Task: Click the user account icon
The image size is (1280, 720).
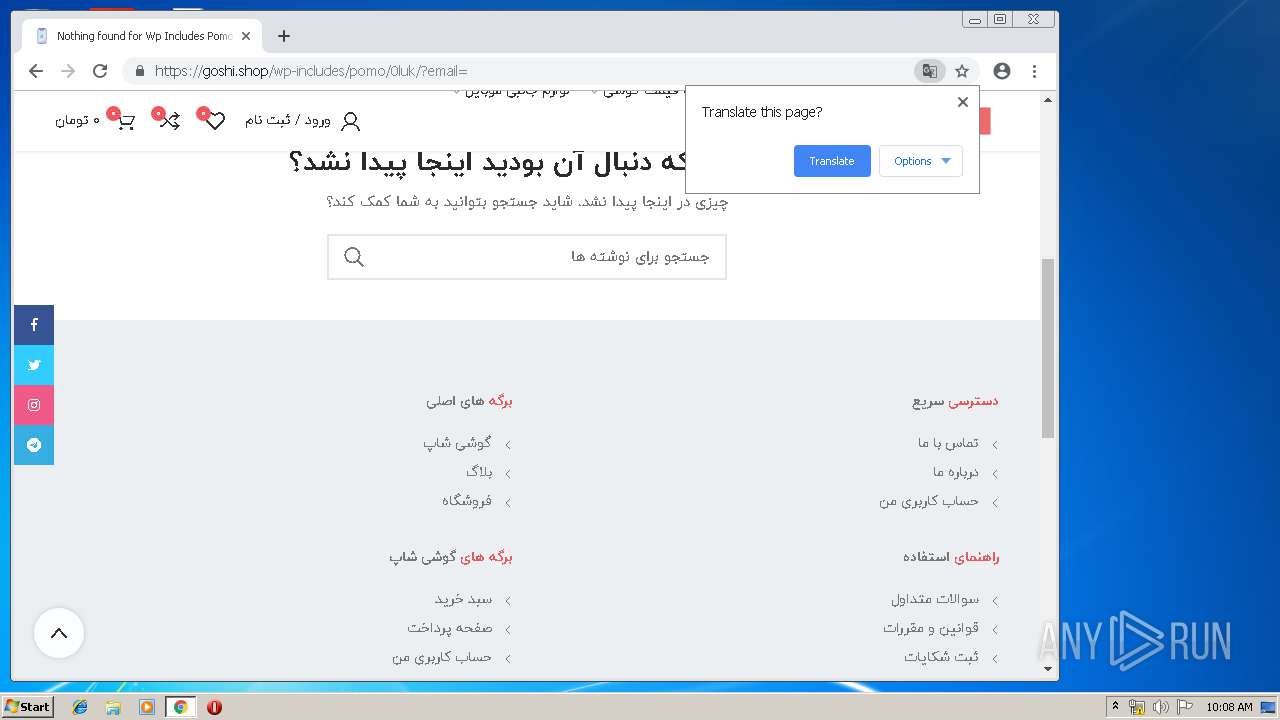Action: [x=350, y=121]
